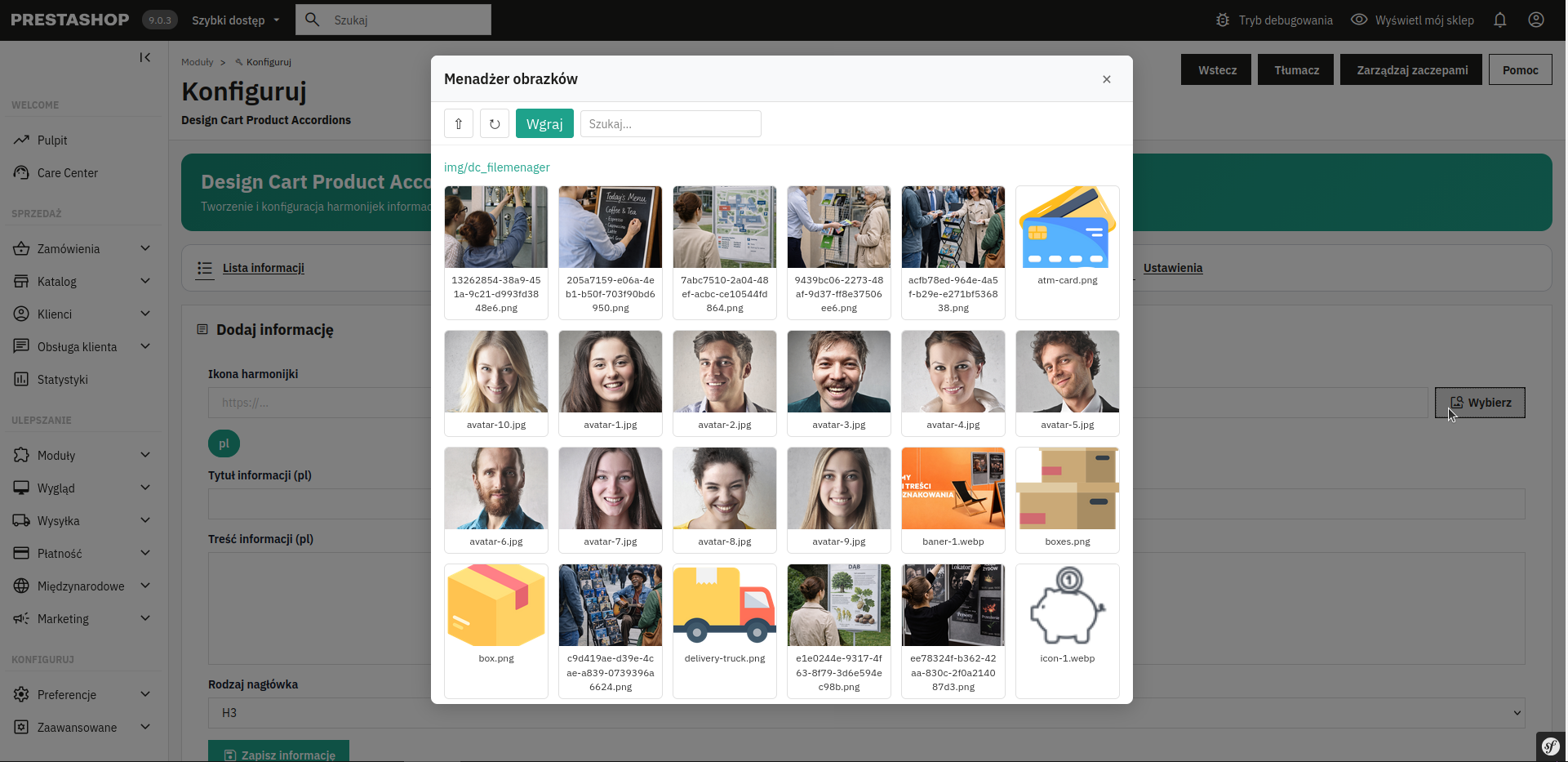Click the Moduły puzzle icon

pyautogui.click(x=21, y=456)
